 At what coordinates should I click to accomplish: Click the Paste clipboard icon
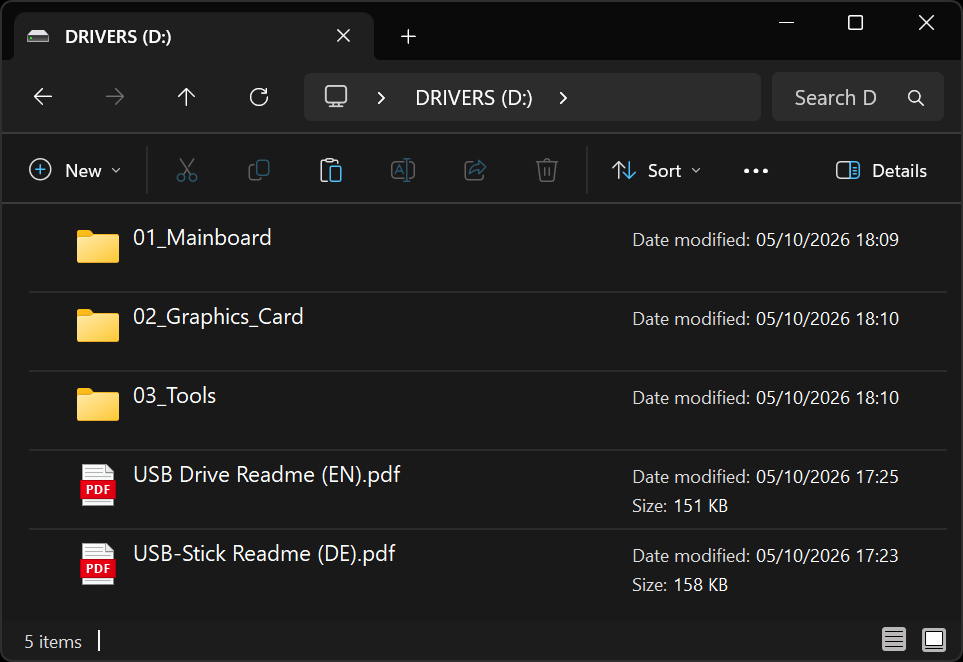(330, 170)
